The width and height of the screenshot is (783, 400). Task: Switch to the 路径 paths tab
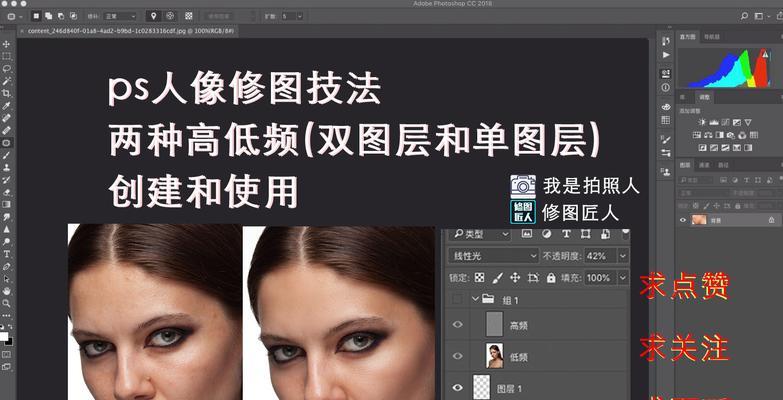point(723,165)
